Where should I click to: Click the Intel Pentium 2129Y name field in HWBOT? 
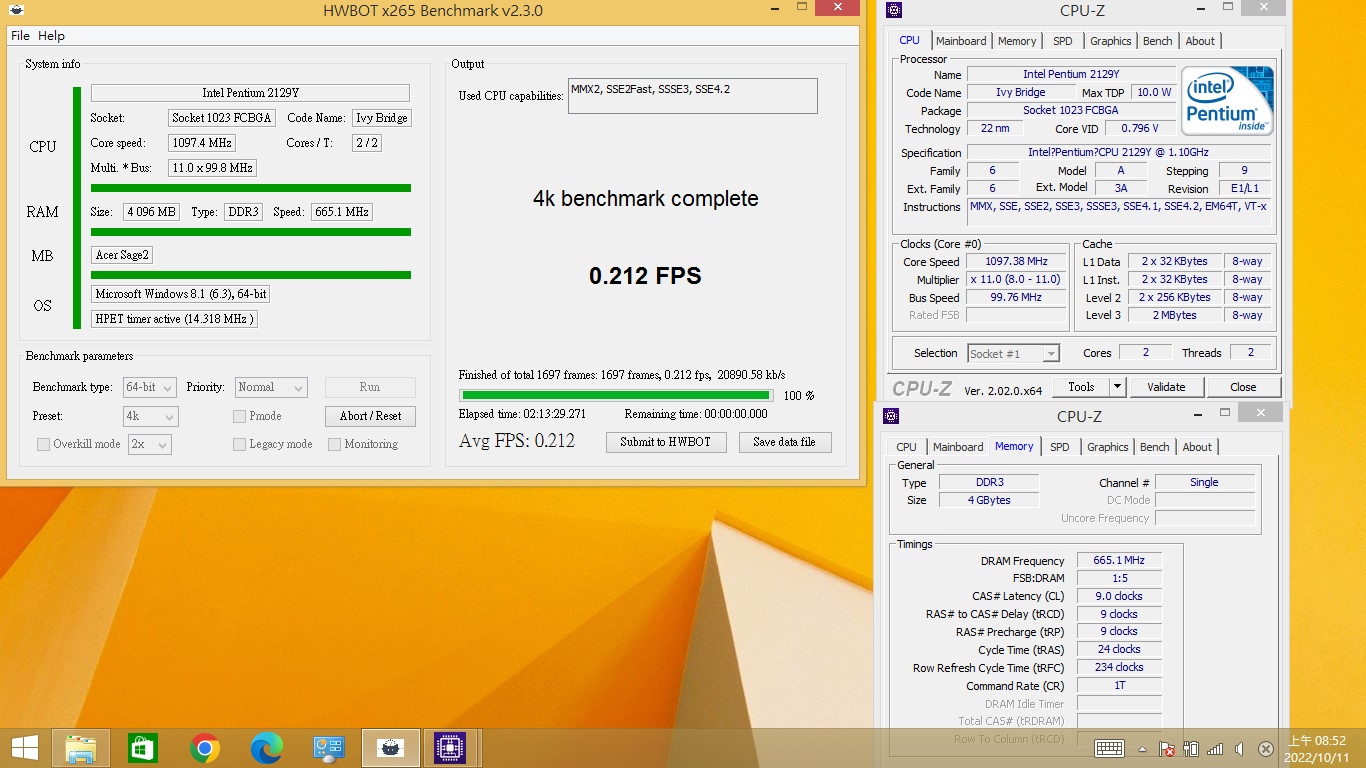(250, 93)
